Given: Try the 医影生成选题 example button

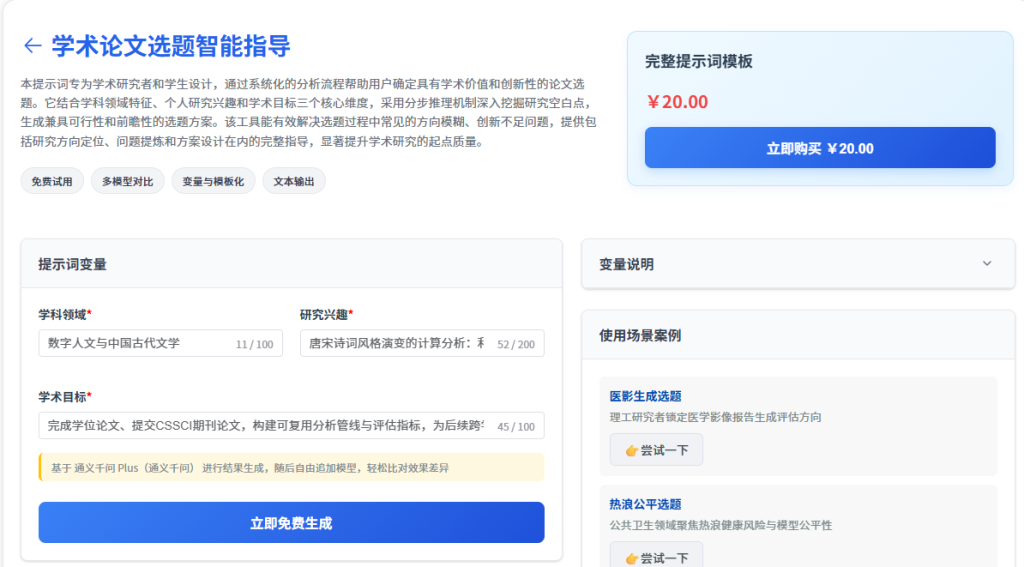Looking at the screenshot, I should coord(656,450).
